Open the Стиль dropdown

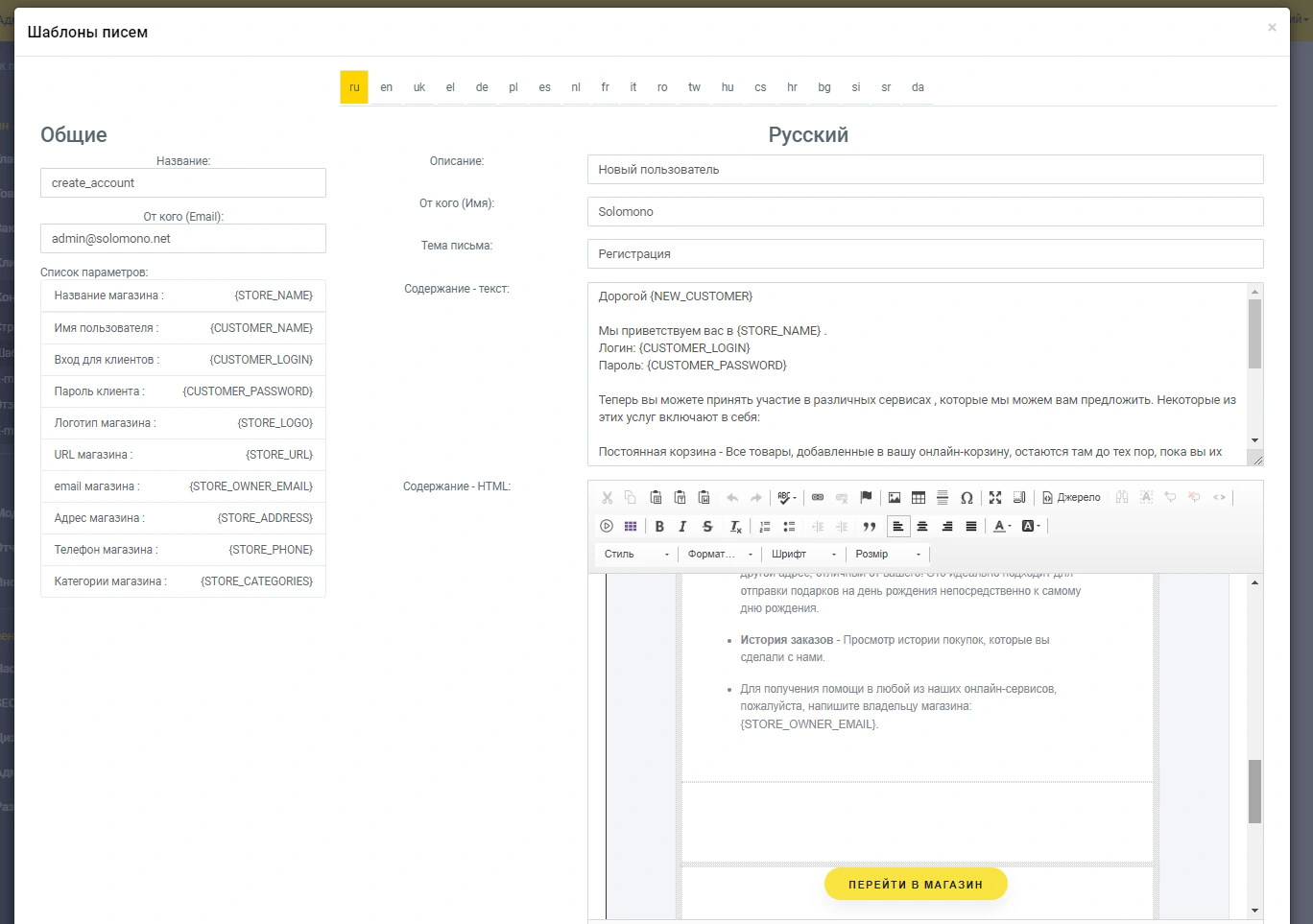click(x=636, y=554)
